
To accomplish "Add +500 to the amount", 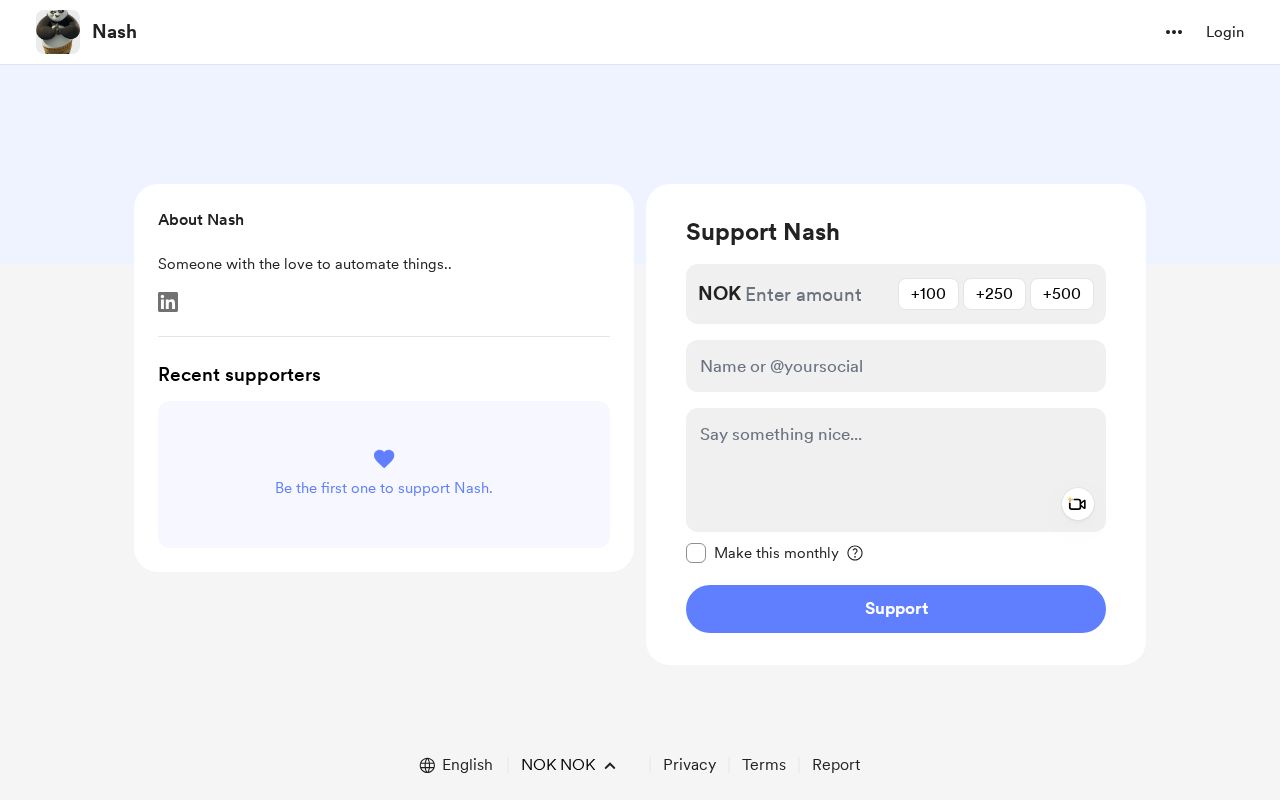I will pyautogui.click(x=1061, y=294).
